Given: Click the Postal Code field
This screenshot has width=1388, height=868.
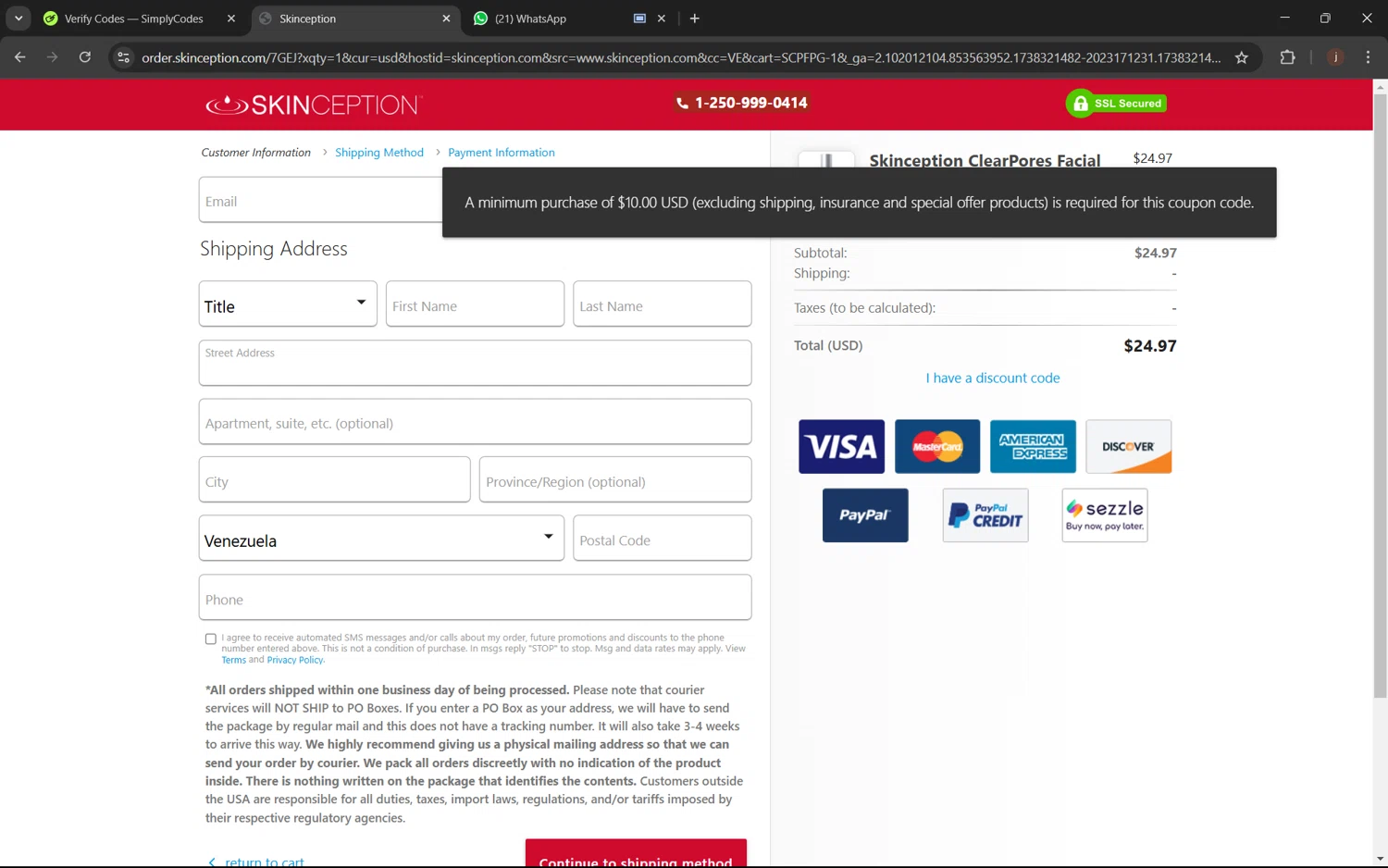Looking at the screenshot, I should point(663,539).
